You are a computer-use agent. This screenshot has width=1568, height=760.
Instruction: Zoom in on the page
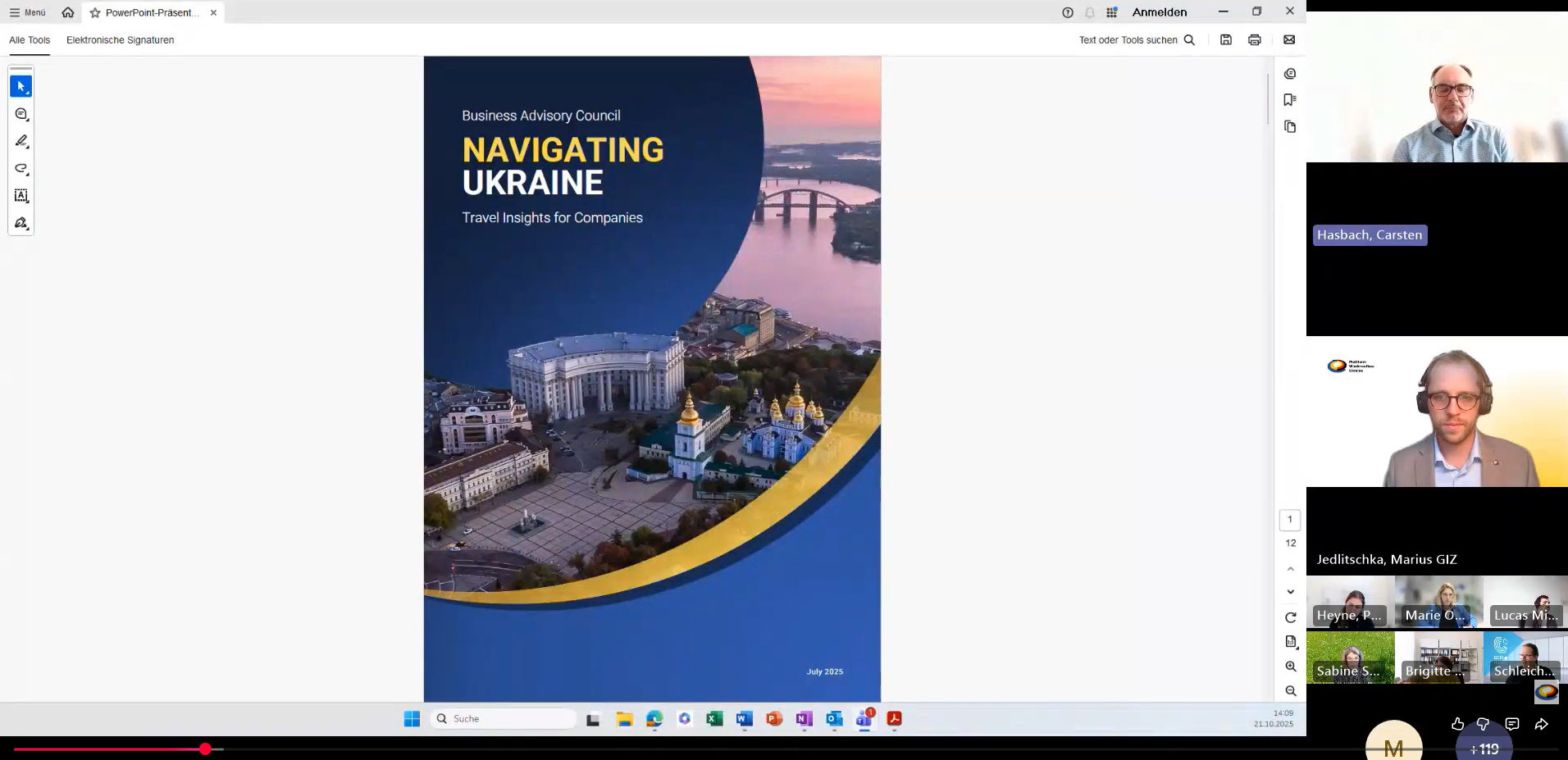click(x=1290, y=667)
